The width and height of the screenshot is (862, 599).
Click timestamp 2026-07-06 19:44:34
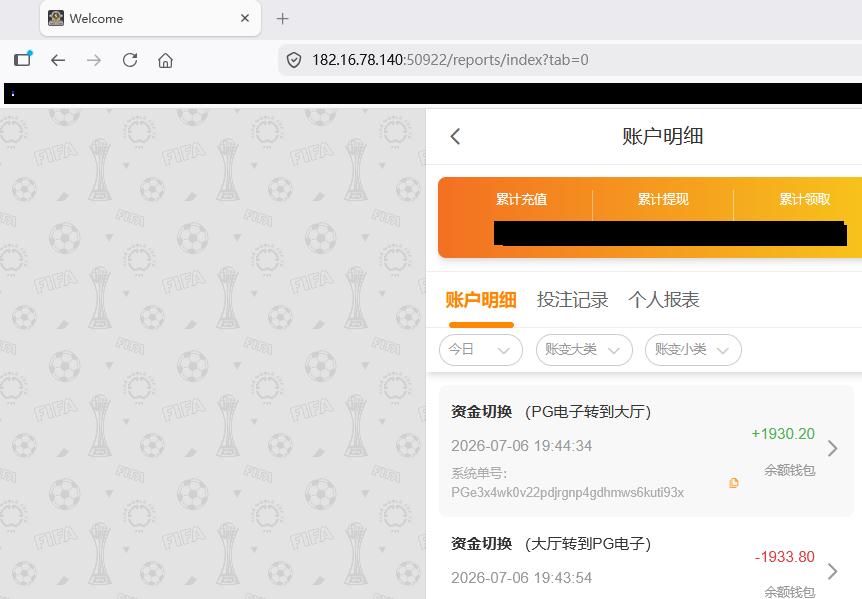point(521,446)
